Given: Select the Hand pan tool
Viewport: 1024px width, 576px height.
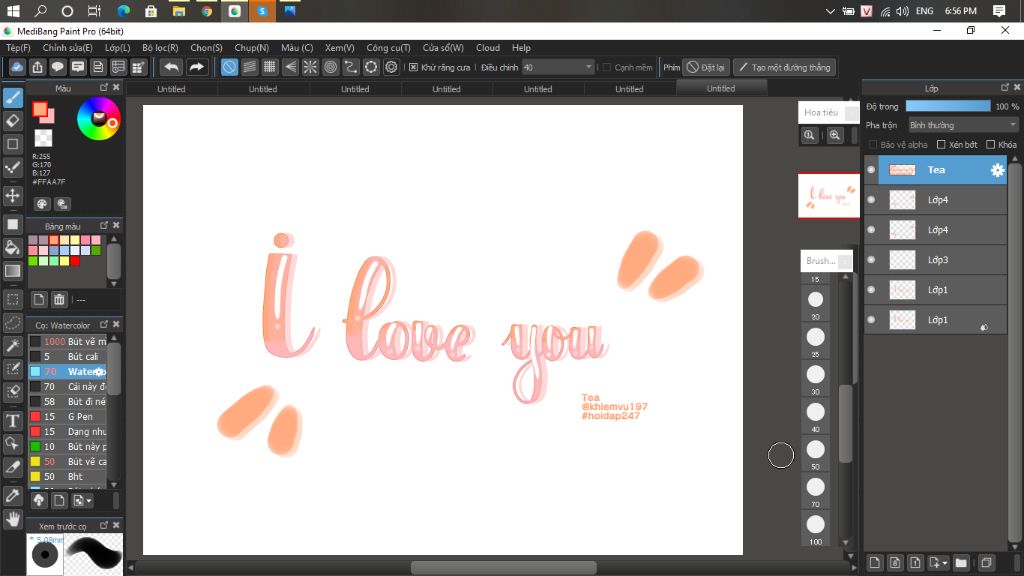Looking at the screenshot, I should point(12,519).
